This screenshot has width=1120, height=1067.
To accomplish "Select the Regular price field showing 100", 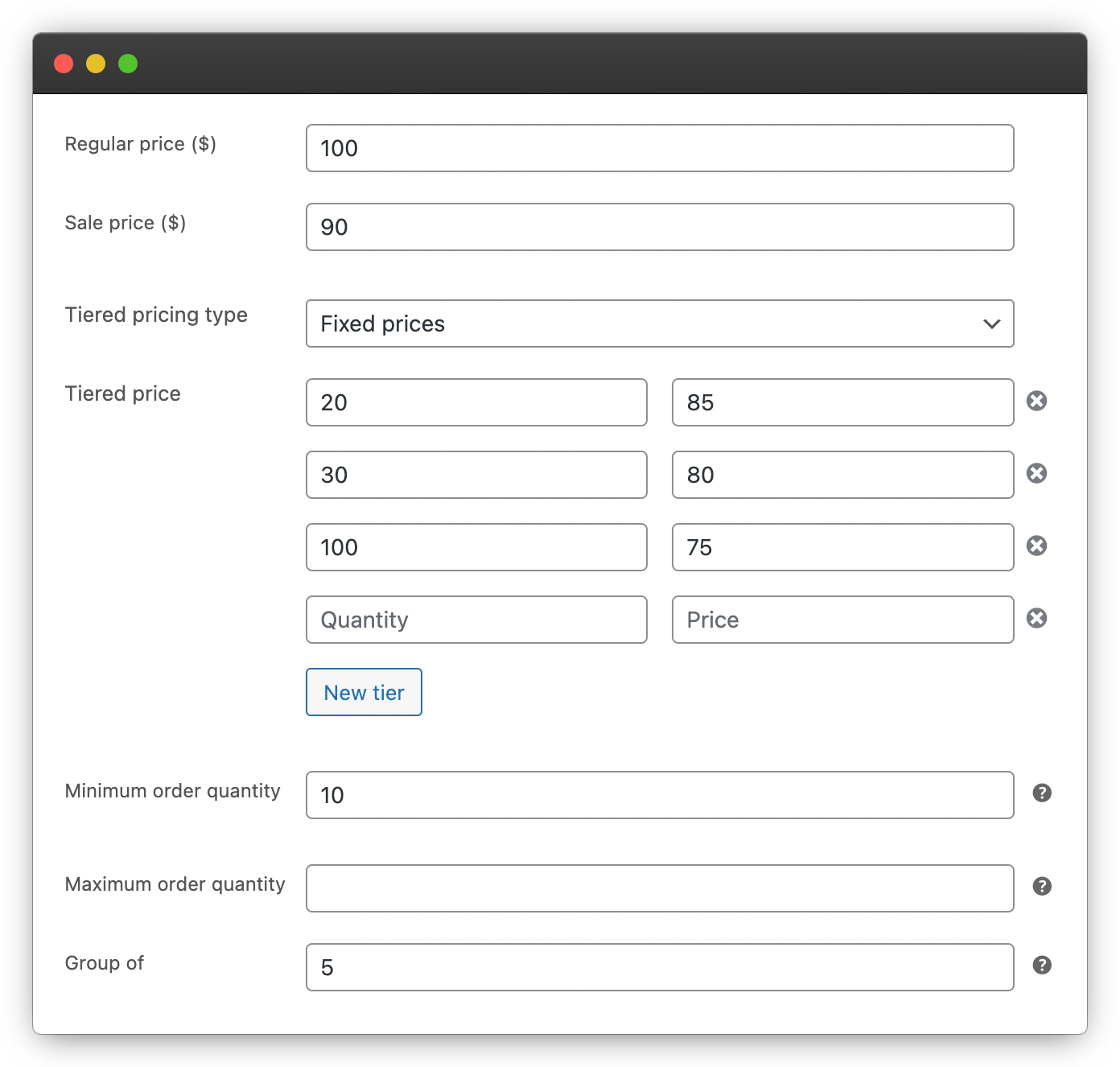I will coord(660,148).
